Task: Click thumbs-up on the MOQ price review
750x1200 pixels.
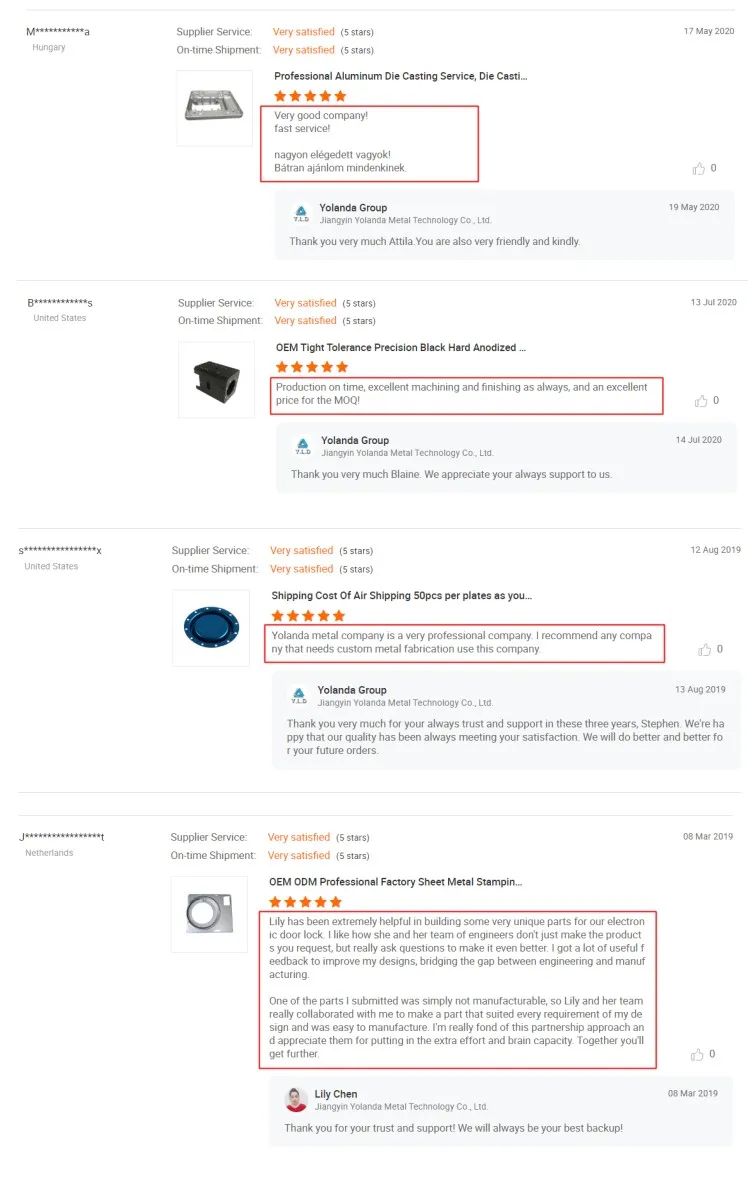Action: pos(701,401)
